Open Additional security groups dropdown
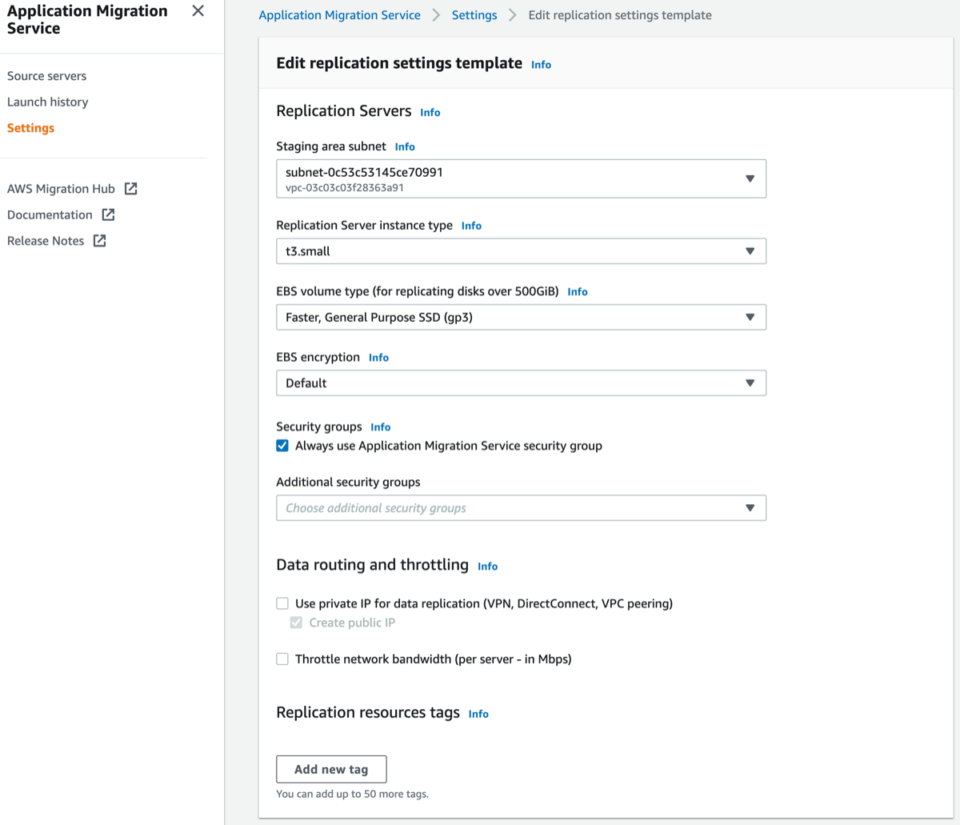 tap(521, 508)
